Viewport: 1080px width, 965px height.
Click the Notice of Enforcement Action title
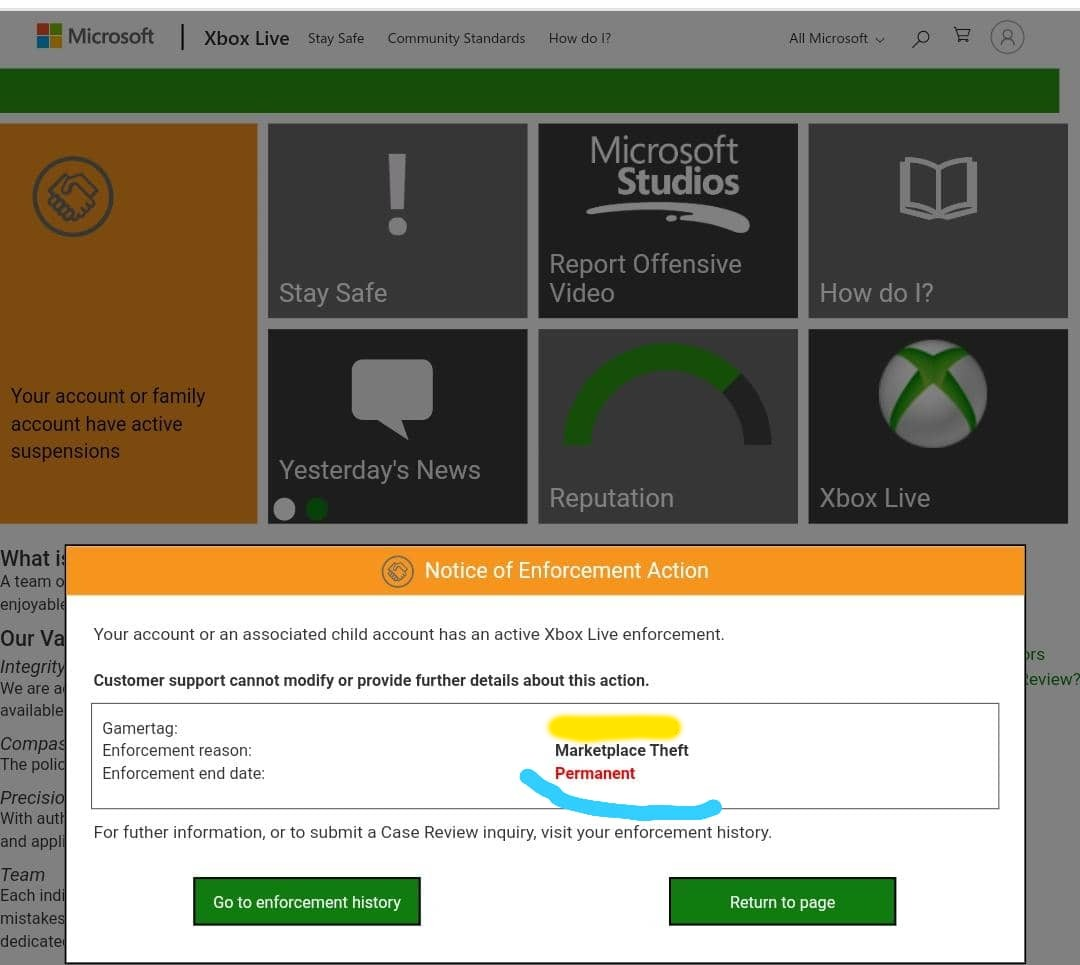(566, 570)
